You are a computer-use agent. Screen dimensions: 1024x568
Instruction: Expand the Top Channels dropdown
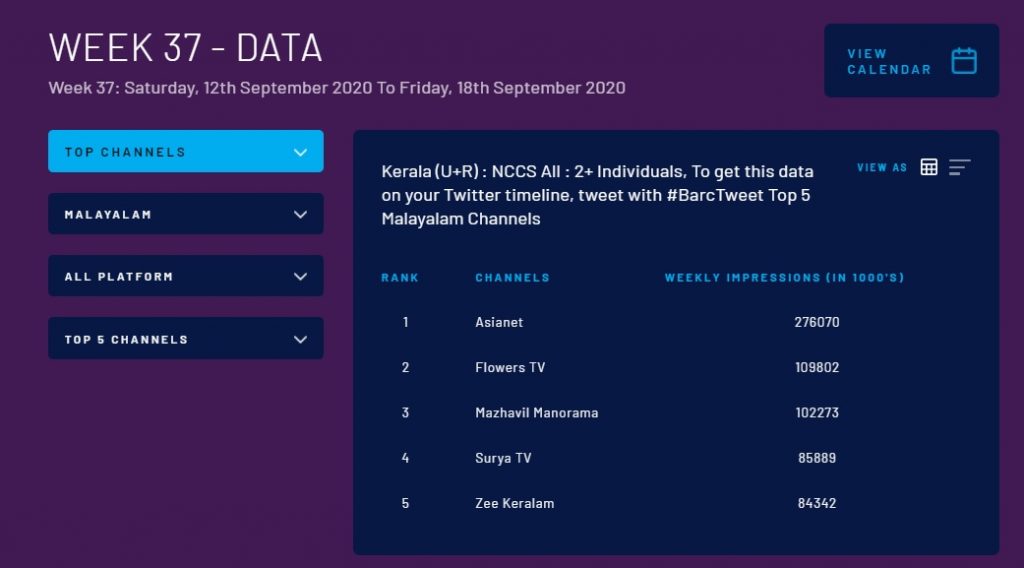point(186,152)
